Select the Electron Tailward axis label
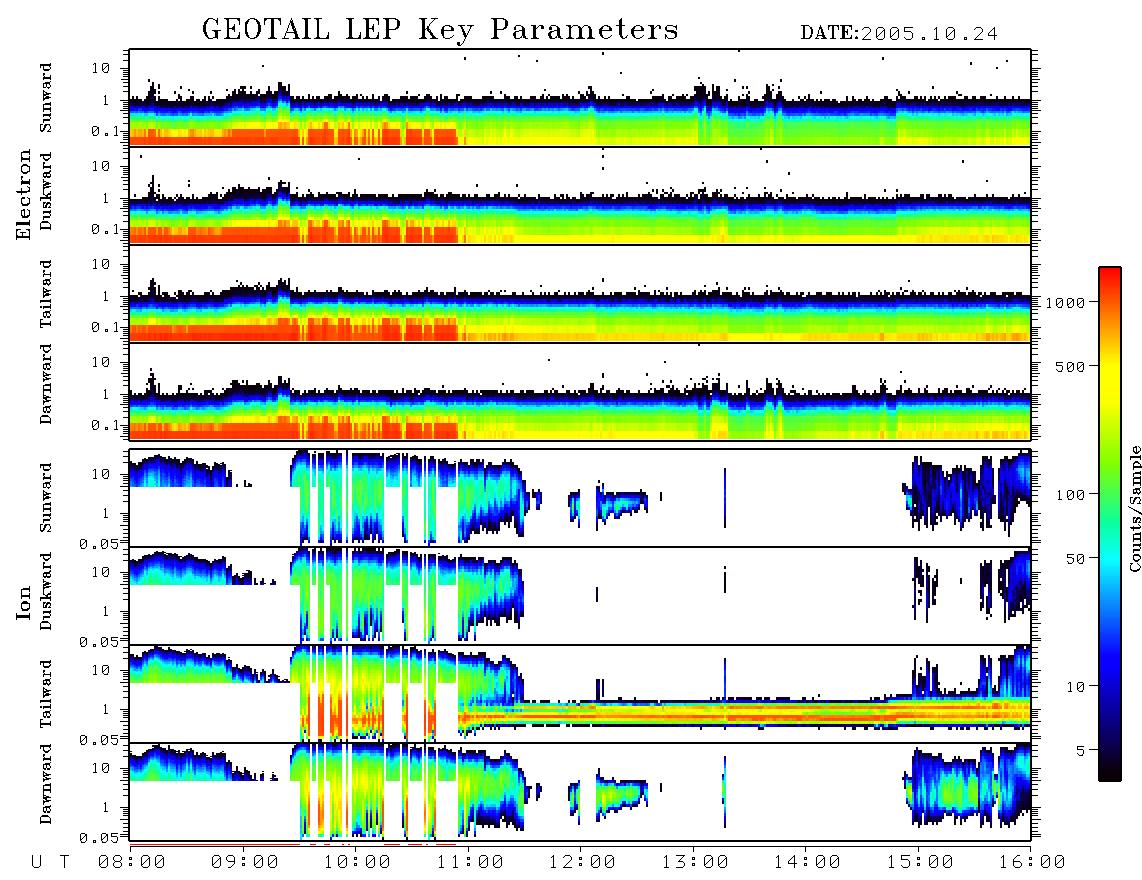This screenshot has height=880, width=1142. click(x=46, y=294)
